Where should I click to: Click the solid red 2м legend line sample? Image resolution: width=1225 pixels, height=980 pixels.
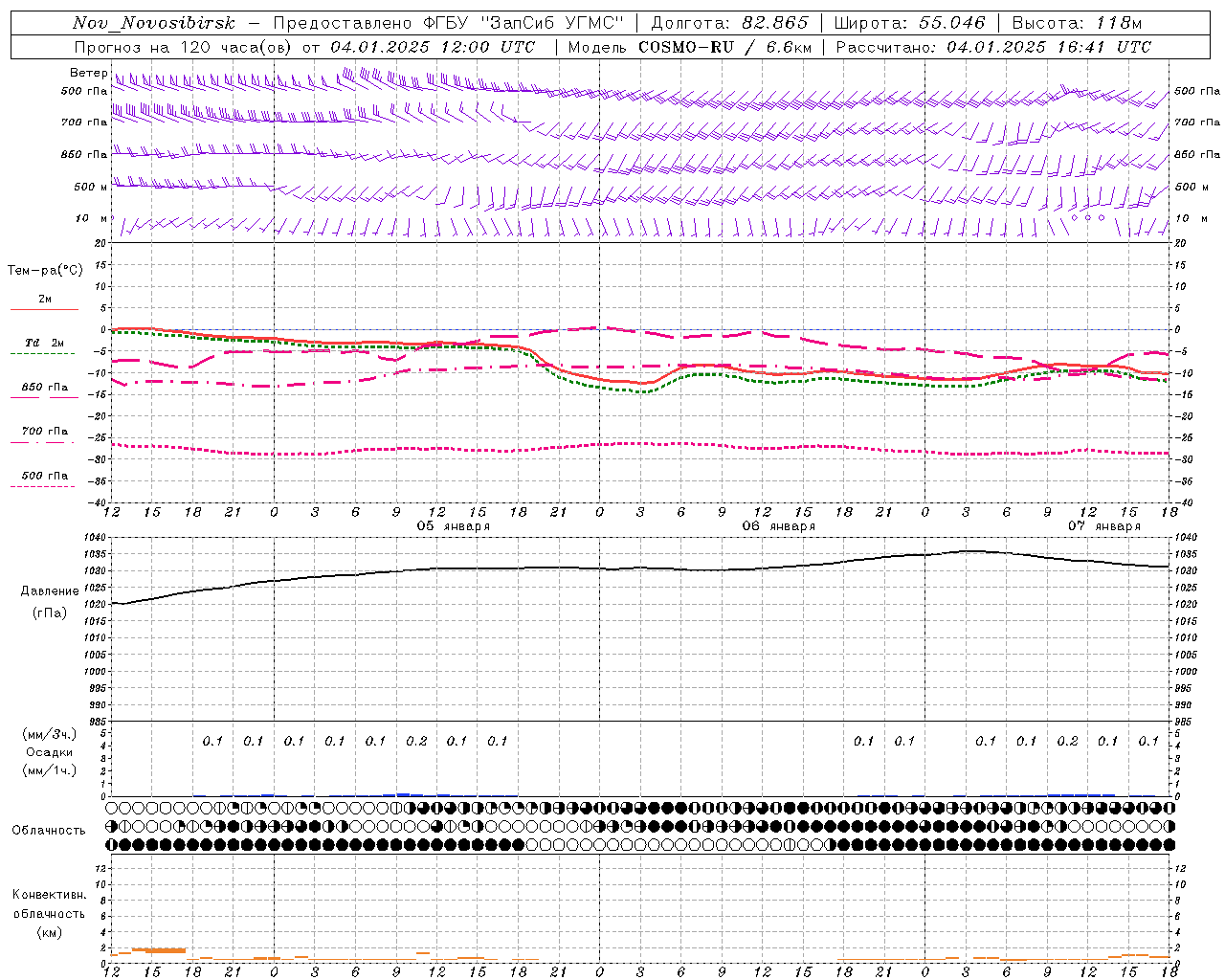pos(44,309)
